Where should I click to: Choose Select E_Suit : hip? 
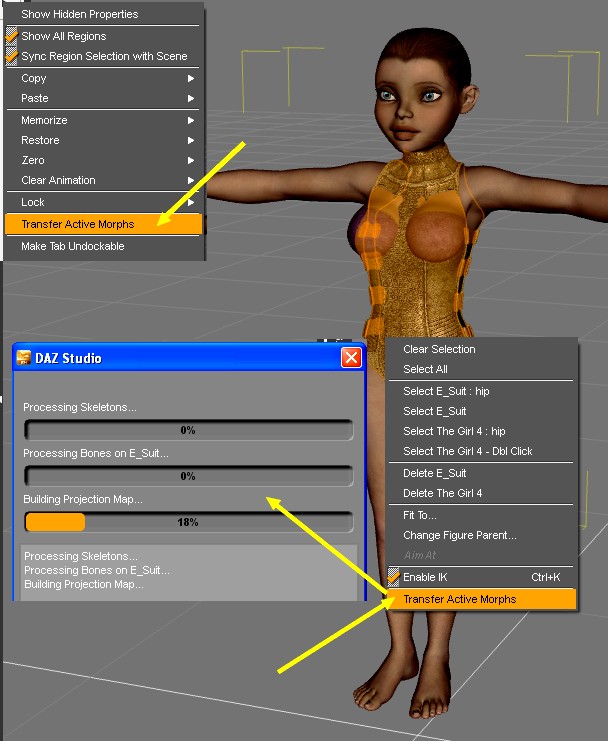(481, 391)
